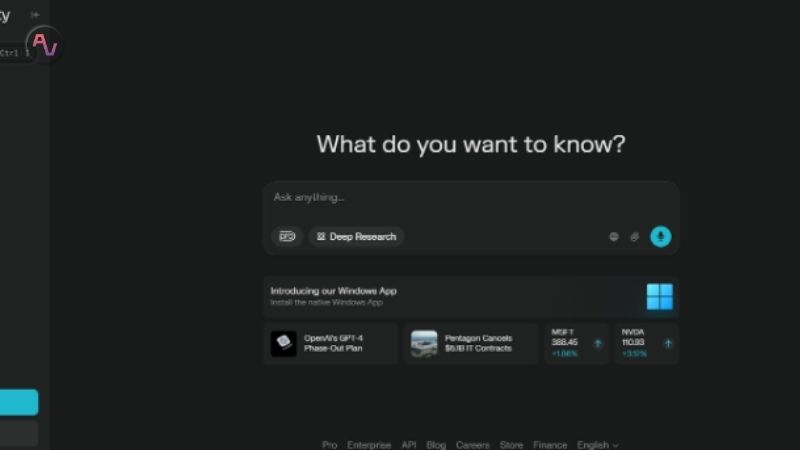Click the MSFT up arrow icon

coord(597,343)
